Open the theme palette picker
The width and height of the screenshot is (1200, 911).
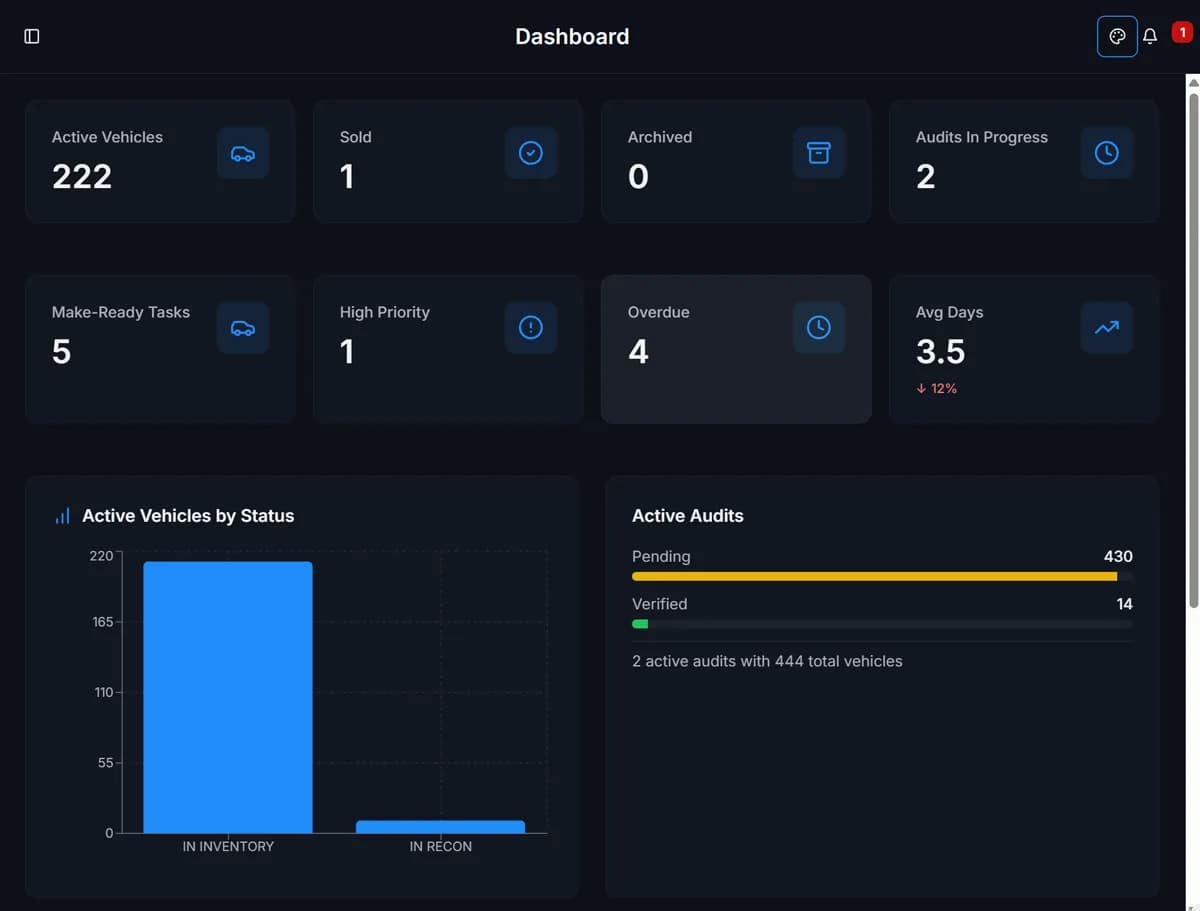[x=1117, y=36]
